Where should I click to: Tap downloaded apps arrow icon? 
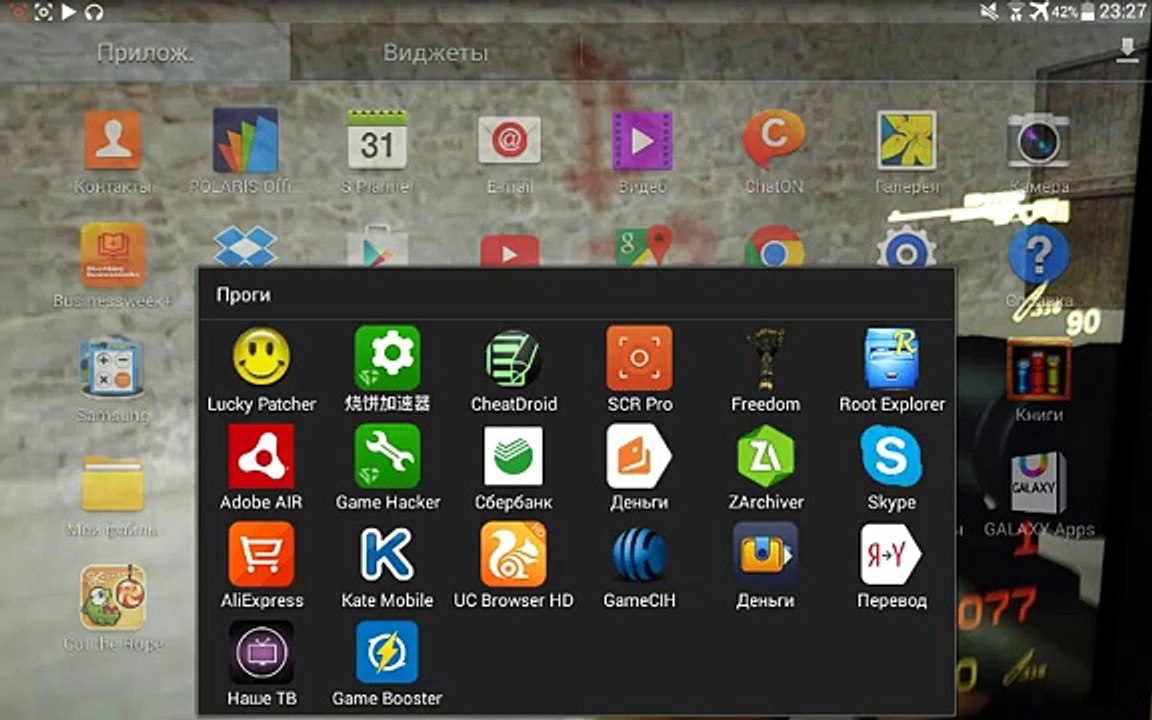pyautogui.click(x=1127, y=51)
